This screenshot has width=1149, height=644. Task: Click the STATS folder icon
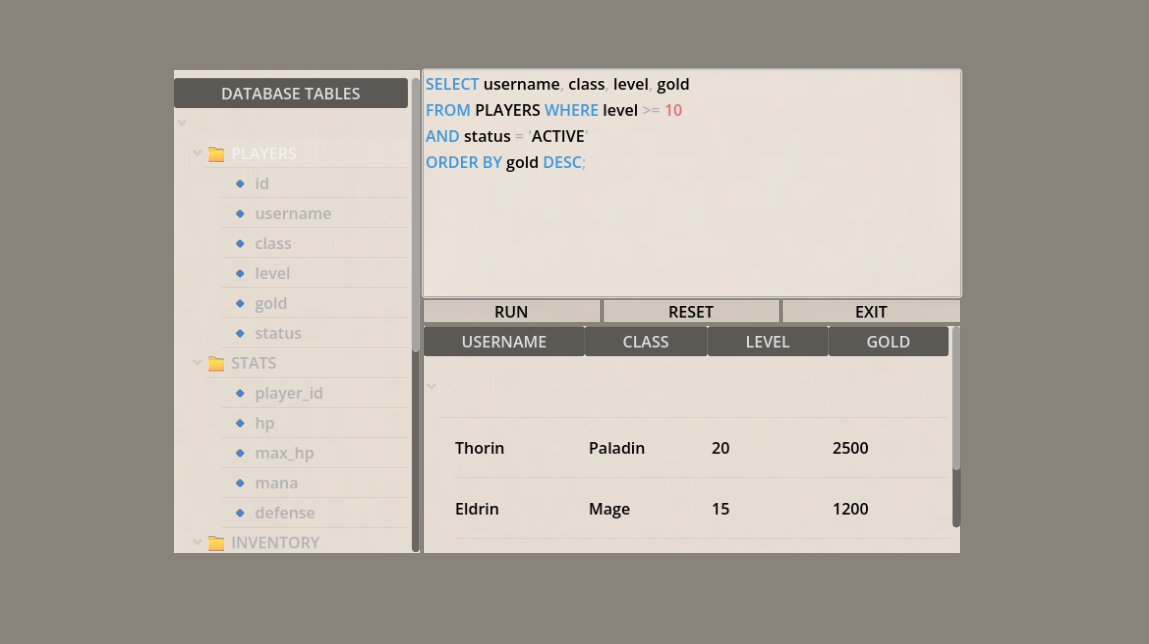[216, 363]
